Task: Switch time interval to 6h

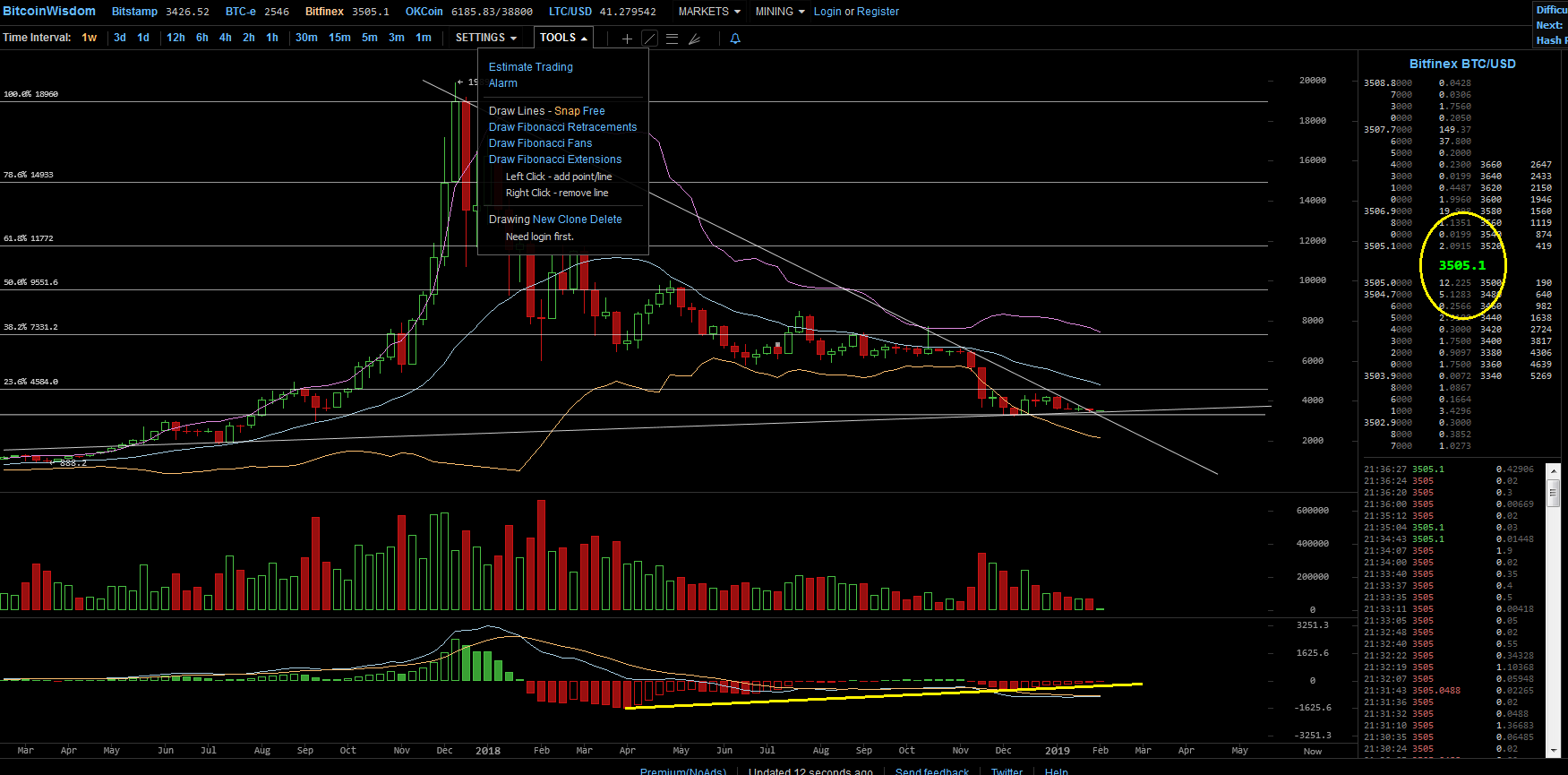Action: pos(202,38)
